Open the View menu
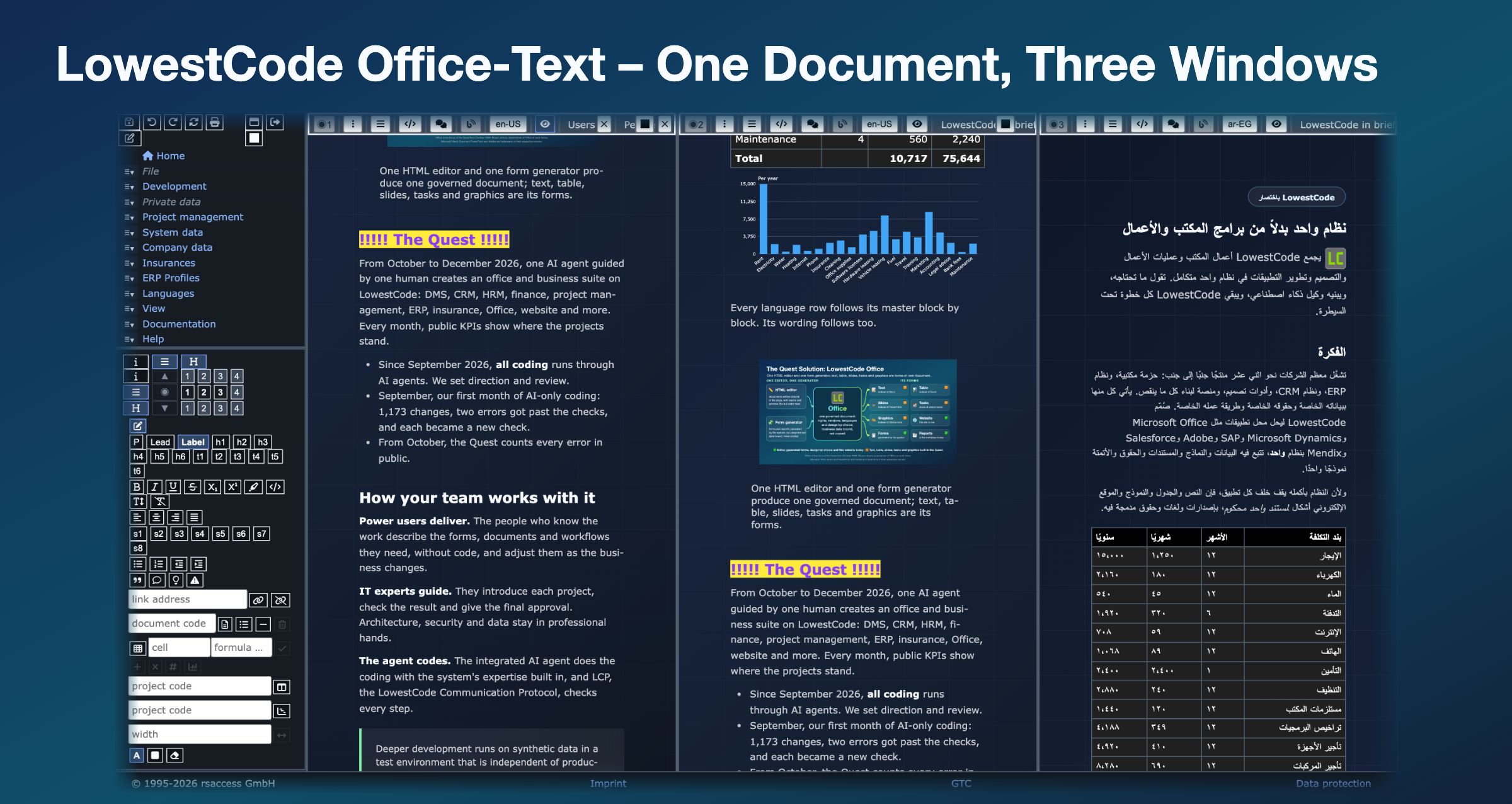The width and height of the screenshot is (1512, 804). click(x=153, y=309)
